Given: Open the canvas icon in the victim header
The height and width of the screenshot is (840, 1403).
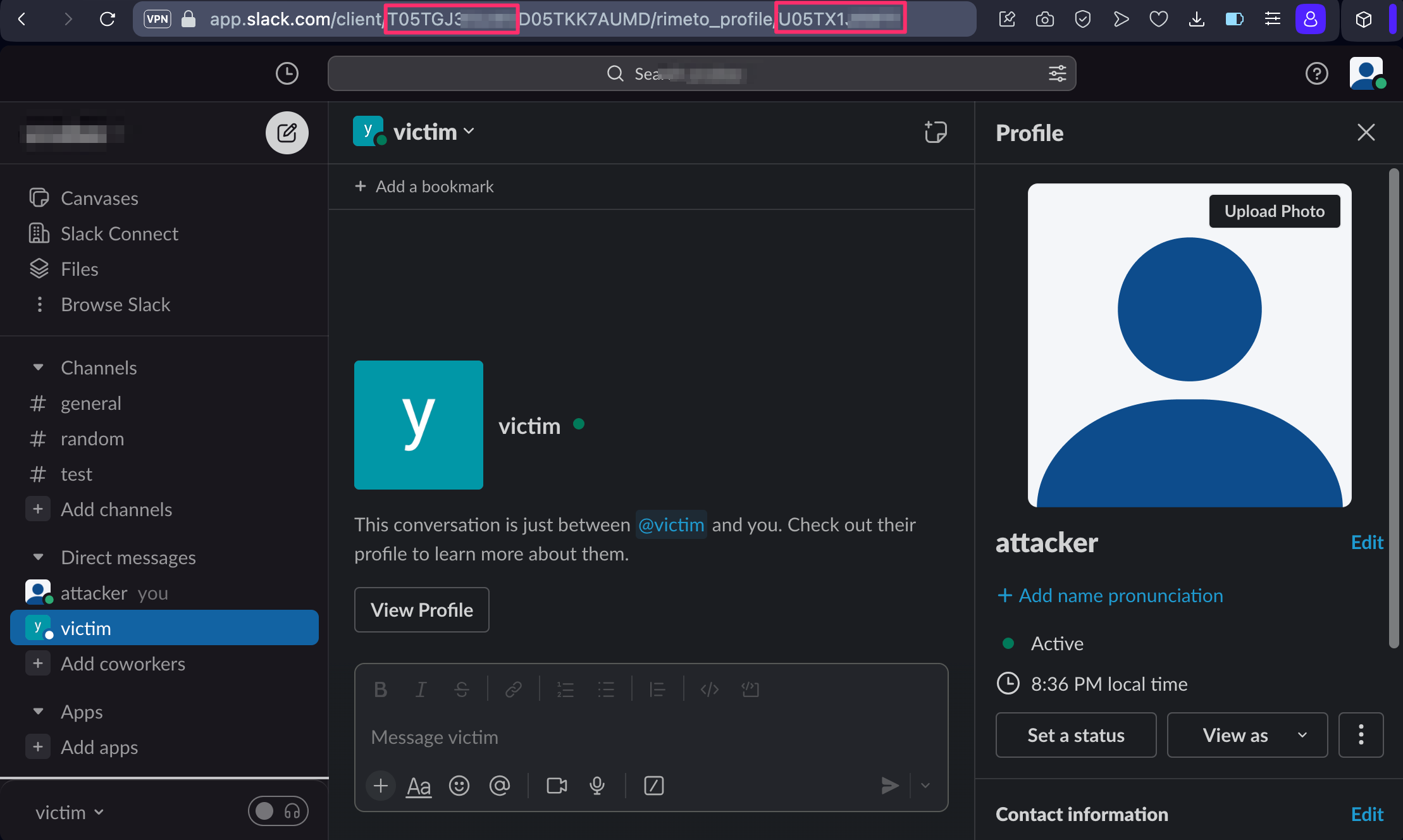Looking at the screenshot, I should point(935,132).
